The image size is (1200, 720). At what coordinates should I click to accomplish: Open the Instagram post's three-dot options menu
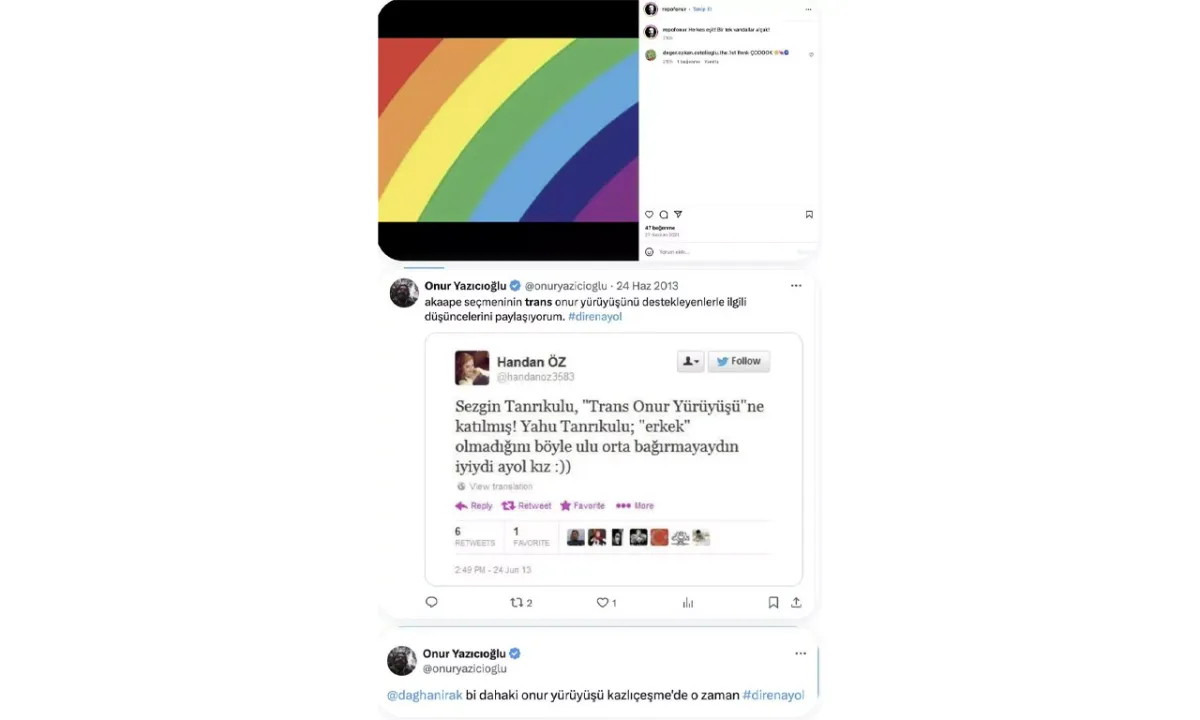[809, 8]
